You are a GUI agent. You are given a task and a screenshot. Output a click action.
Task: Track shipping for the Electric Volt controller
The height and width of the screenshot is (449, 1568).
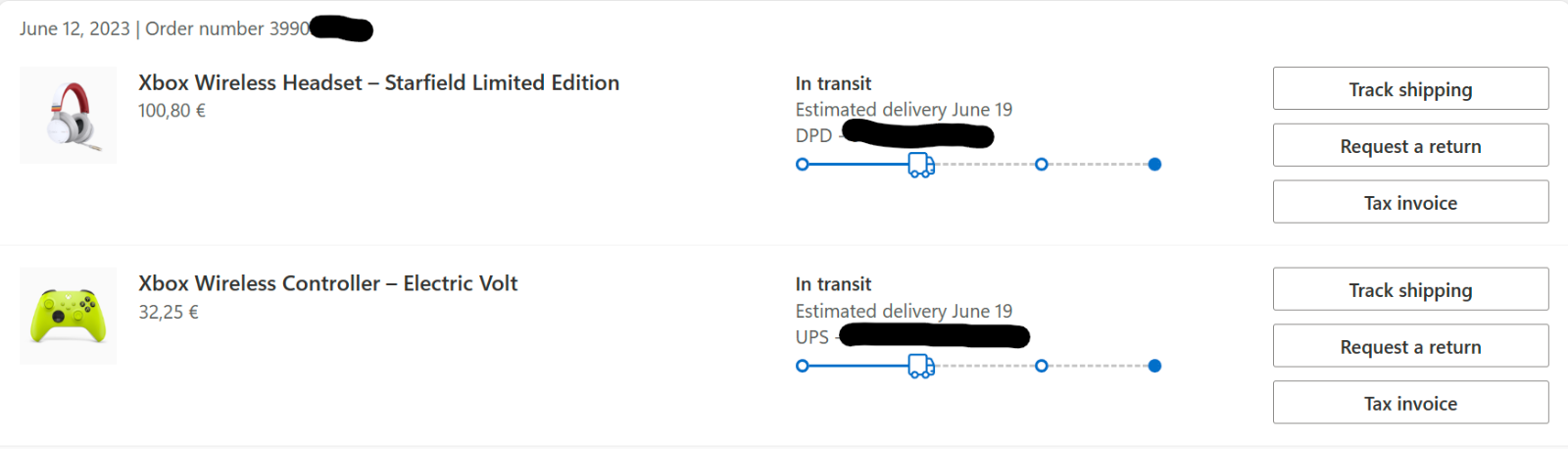1410,289
